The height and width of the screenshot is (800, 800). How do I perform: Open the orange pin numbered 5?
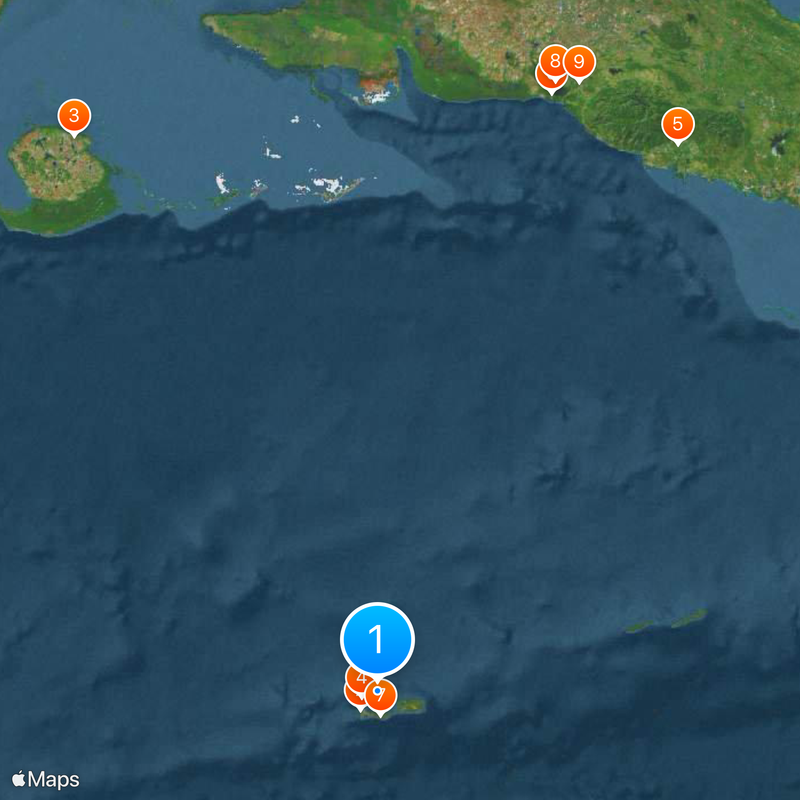[678, 124]
